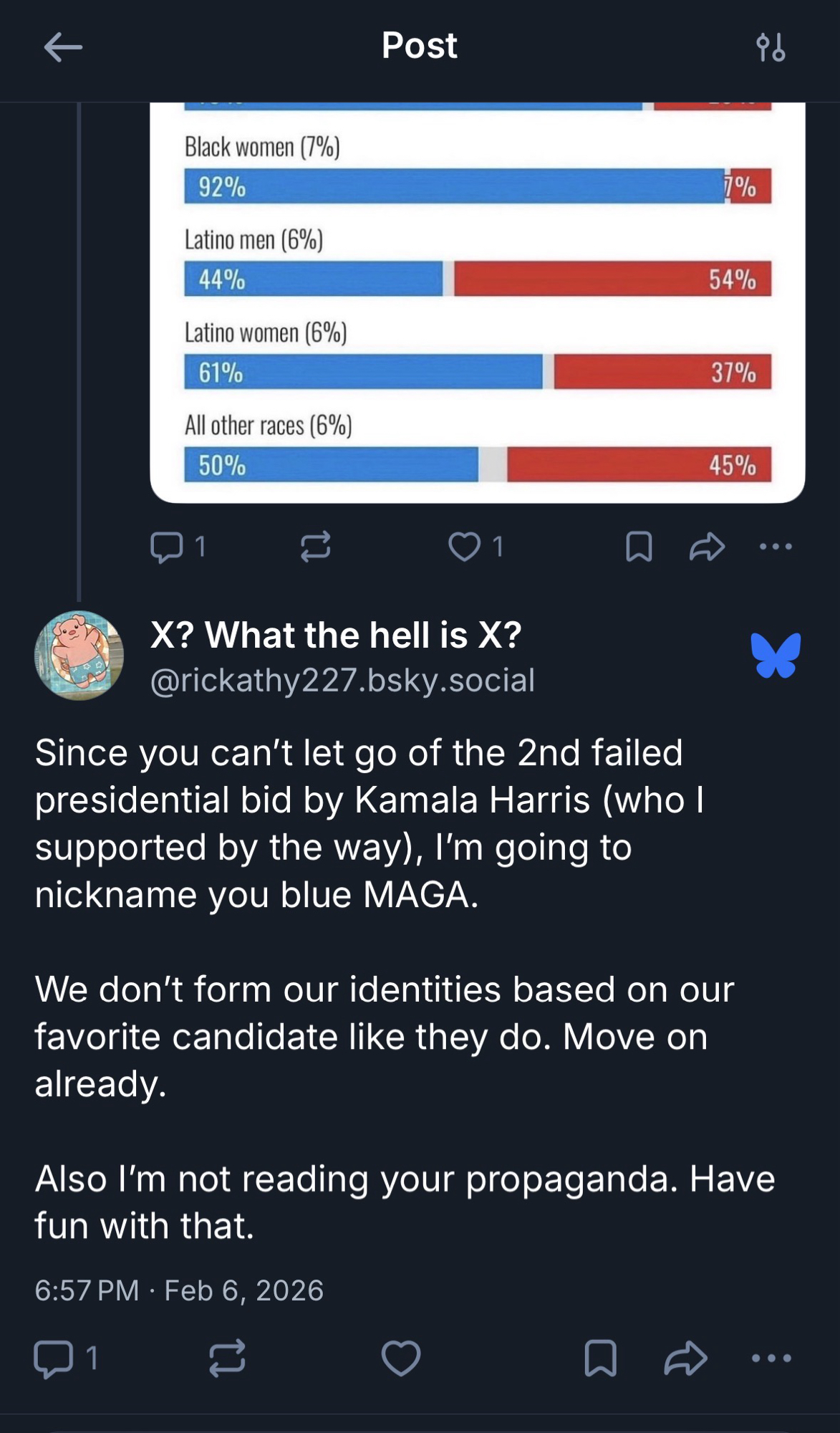Go back using the arrow icon
The width and height of the screenshot is (840, 1433).
[63, 47]
